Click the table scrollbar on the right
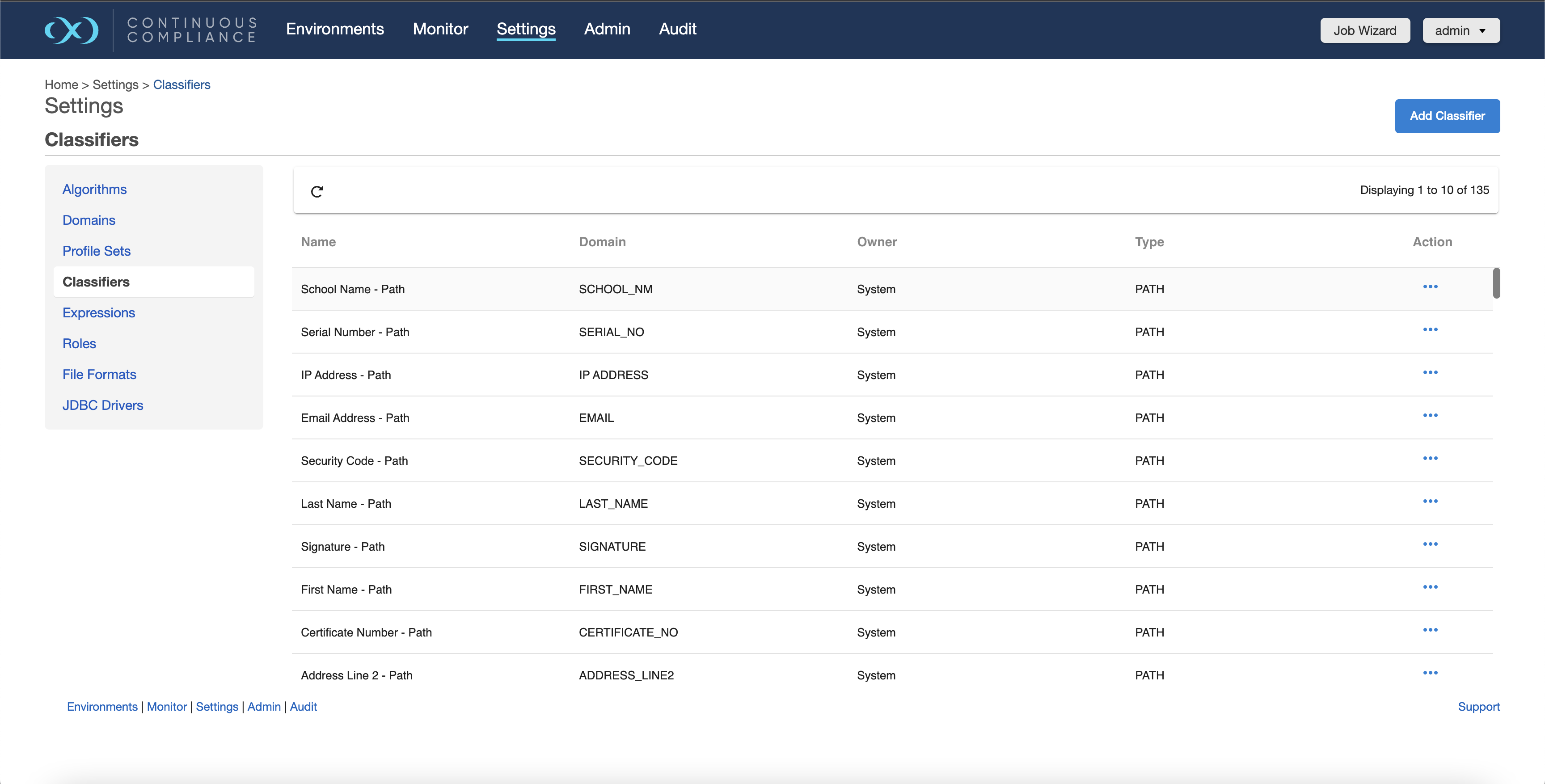Image resolution: width=1545 pixels, height=784 pixels. coord(1497,283)
